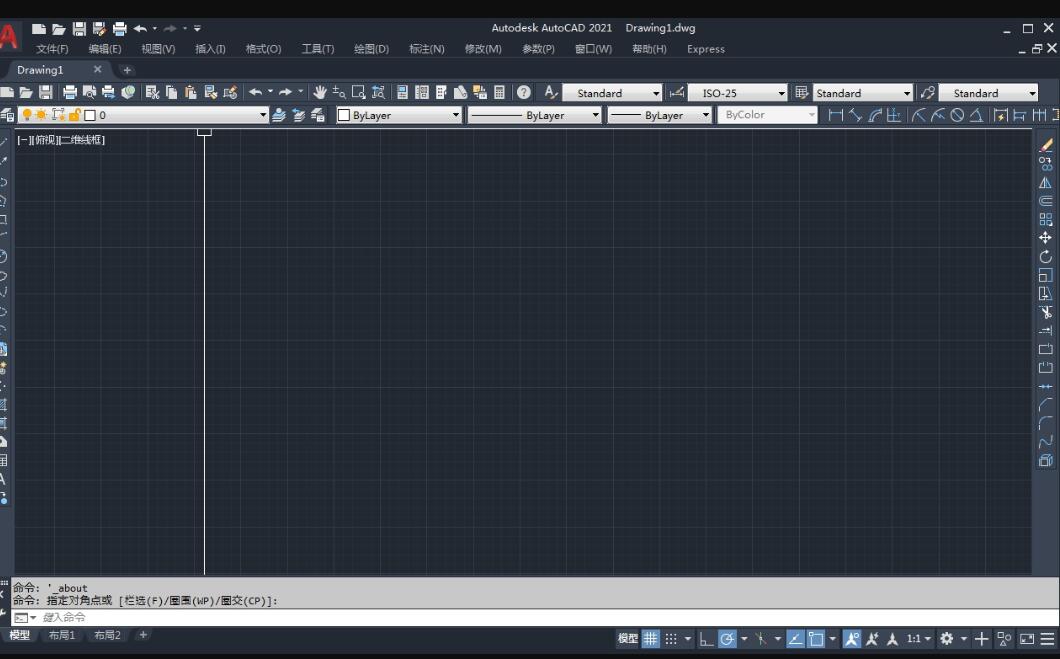The width and height of the screenshot is (1060, 659).
Task: Select the Trim scissors tool
Action: [x=1045, y=312]
